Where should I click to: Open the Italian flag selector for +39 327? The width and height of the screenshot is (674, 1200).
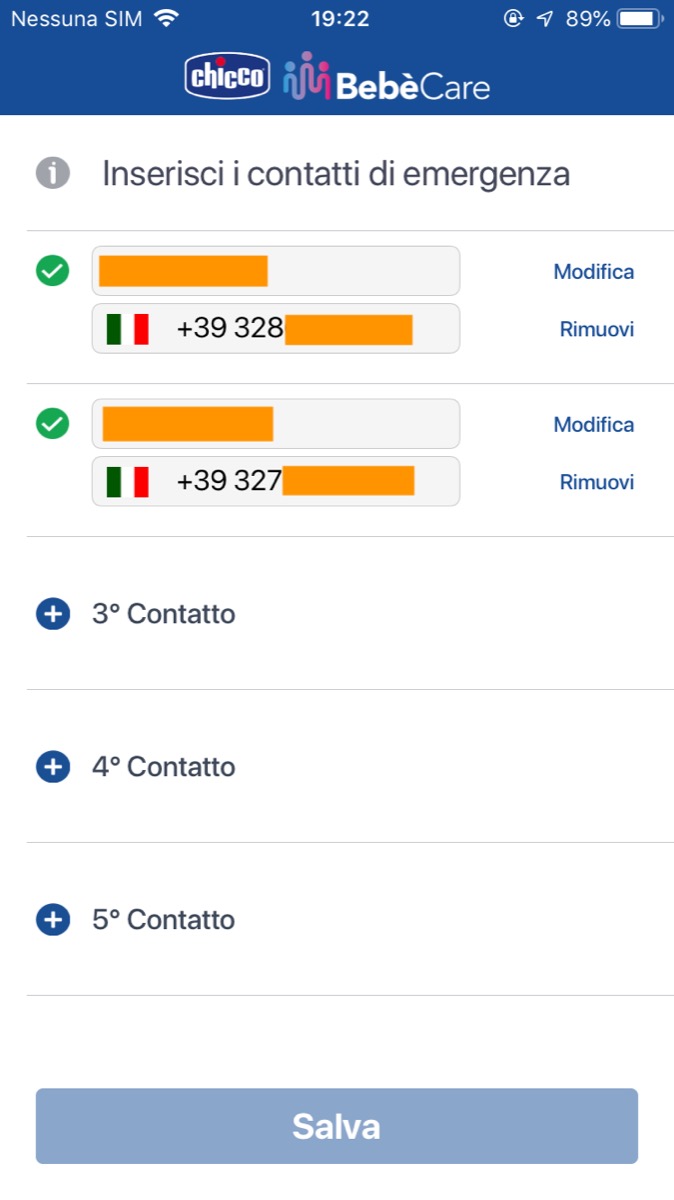[127, 482]
